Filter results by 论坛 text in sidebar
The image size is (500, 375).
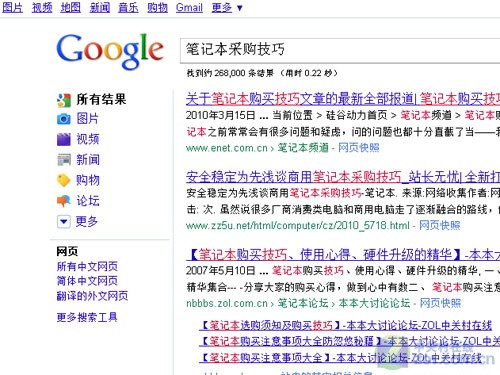click(x=88, y=201)
